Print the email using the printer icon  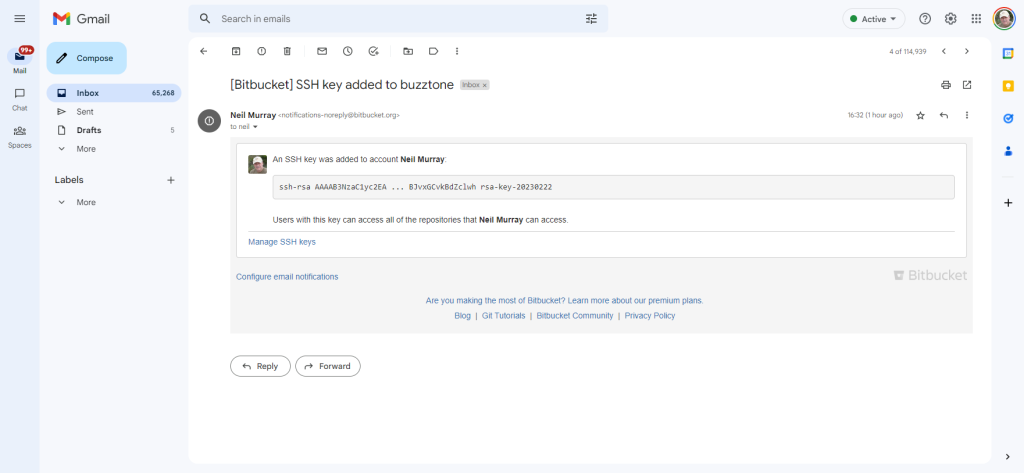[946, 85]
